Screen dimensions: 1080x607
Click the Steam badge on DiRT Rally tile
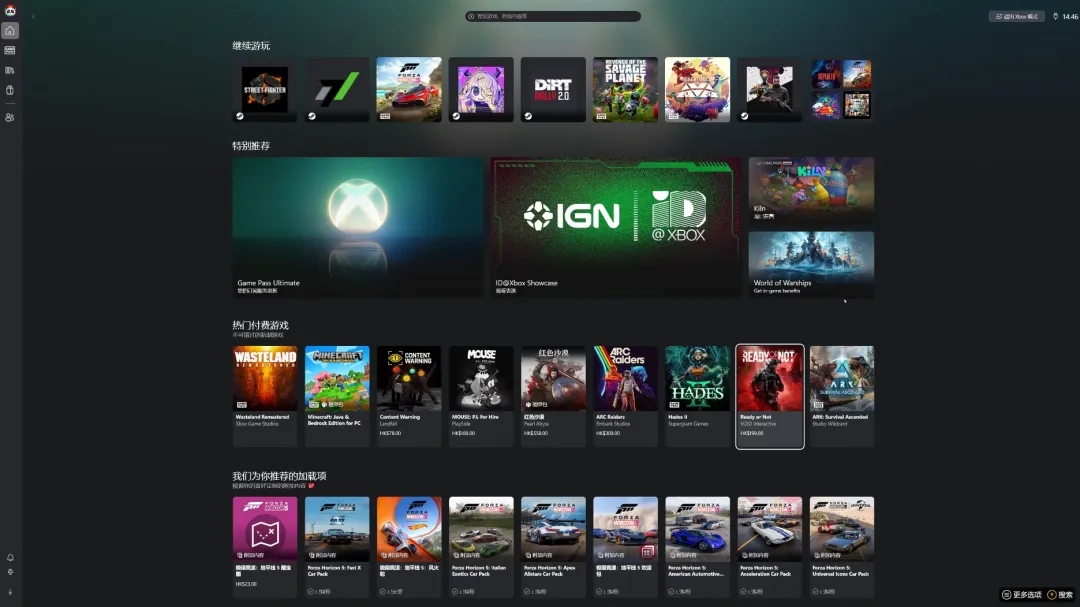[x=528, y=116]
